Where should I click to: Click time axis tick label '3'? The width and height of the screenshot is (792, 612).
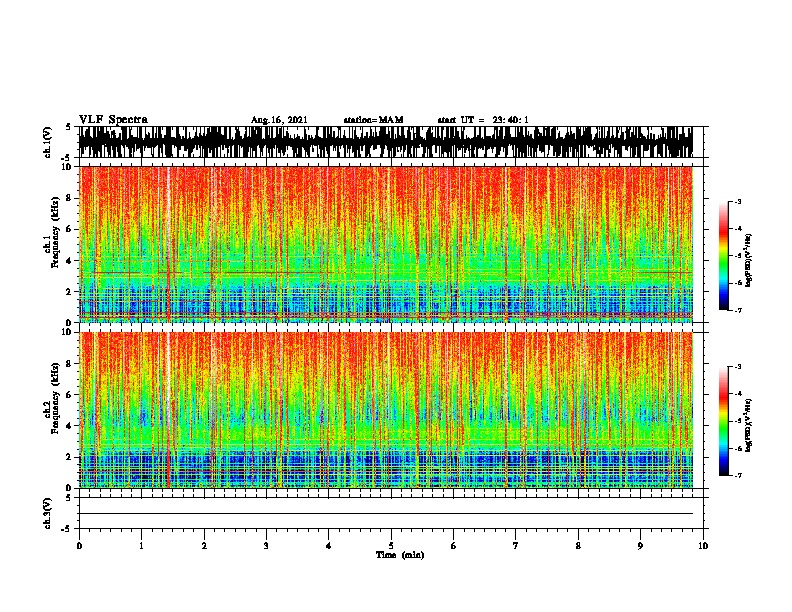pos(266,546)
